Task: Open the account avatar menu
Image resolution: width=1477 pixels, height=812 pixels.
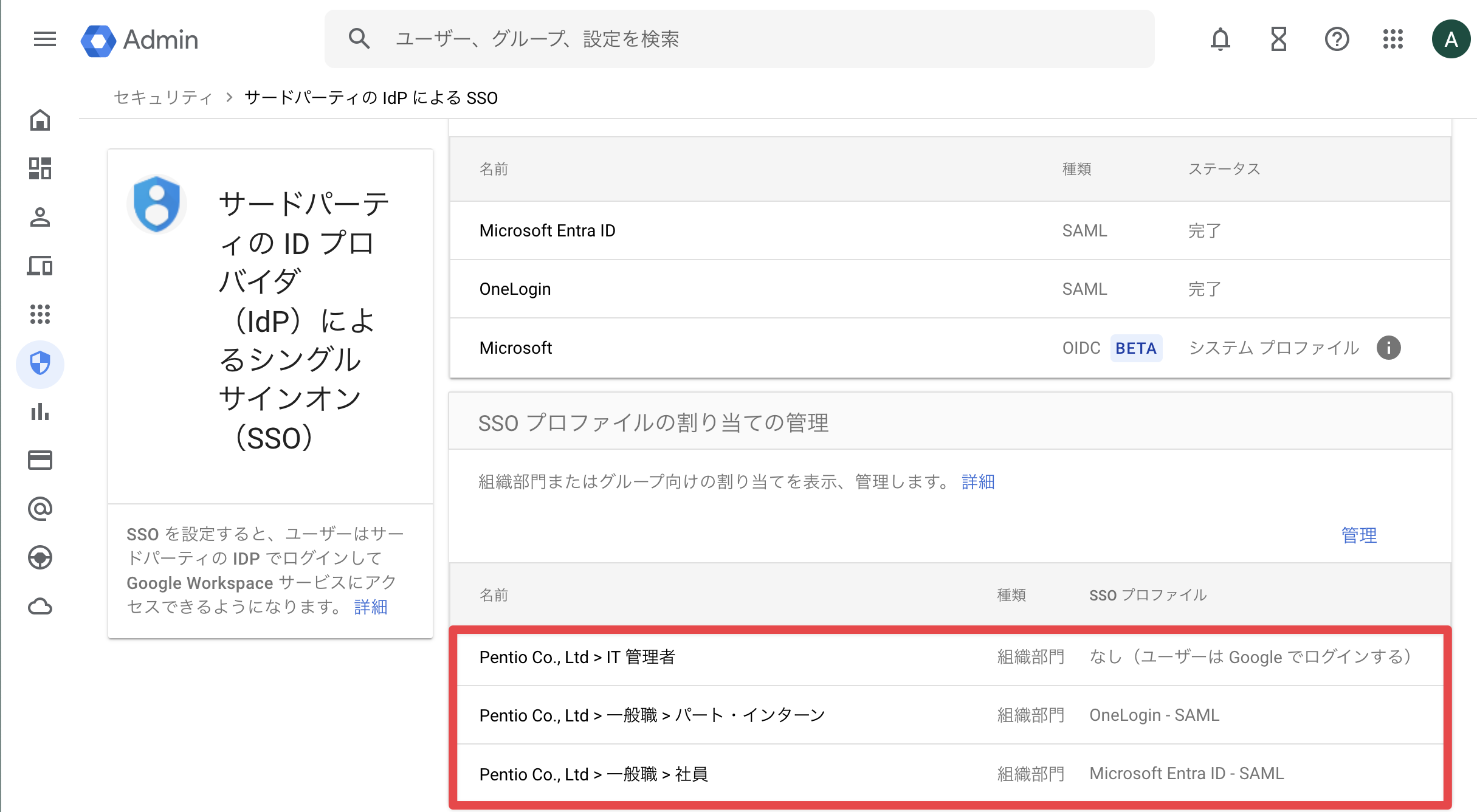Action: click(x=1451, y=40)
